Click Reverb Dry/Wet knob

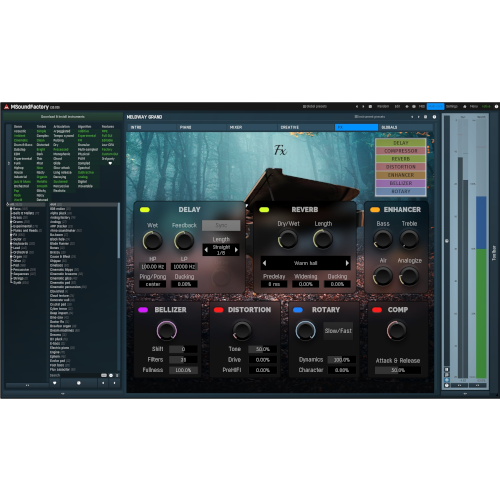coord(288,239)
